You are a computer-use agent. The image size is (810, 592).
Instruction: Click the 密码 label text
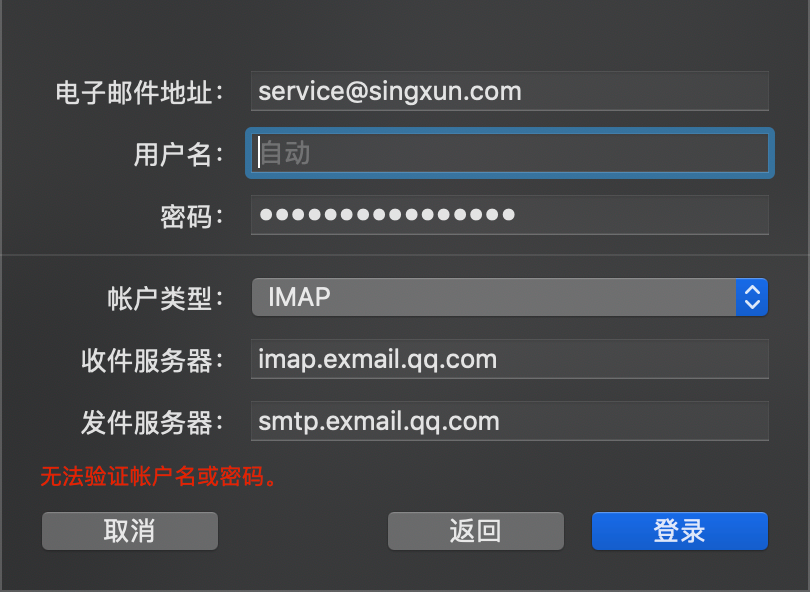click(x=192, y=216)
